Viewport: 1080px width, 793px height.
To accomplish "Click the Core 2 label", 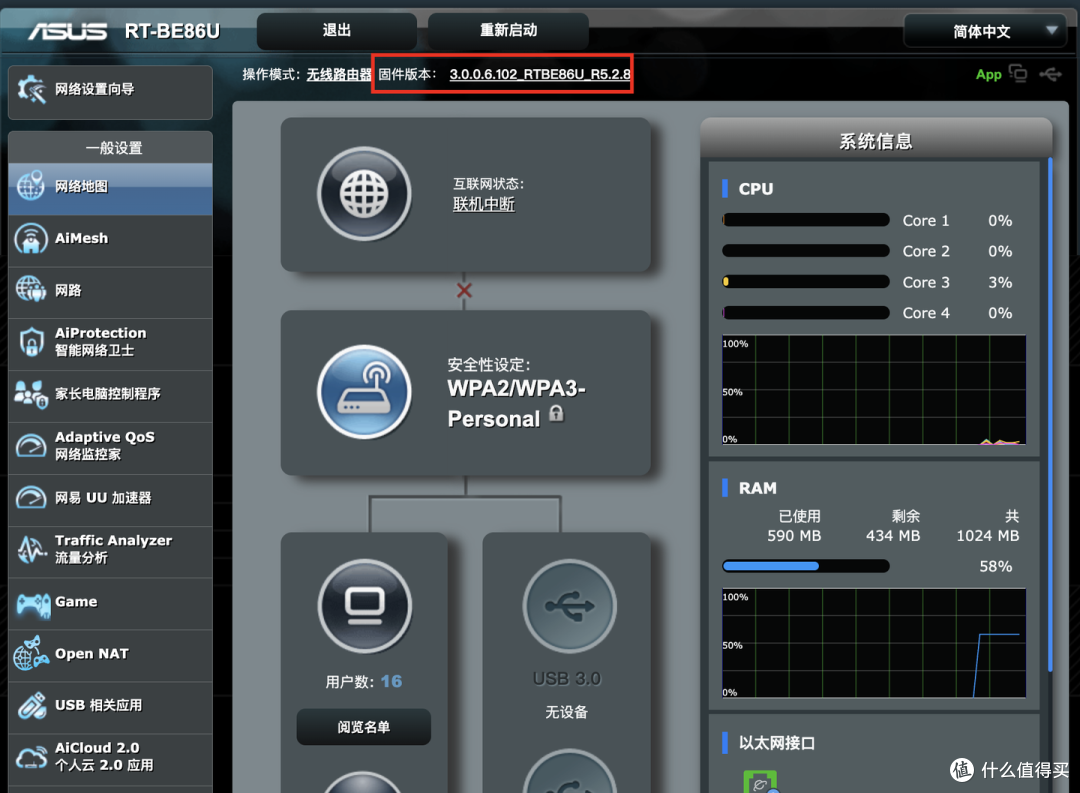I will 926,251.
